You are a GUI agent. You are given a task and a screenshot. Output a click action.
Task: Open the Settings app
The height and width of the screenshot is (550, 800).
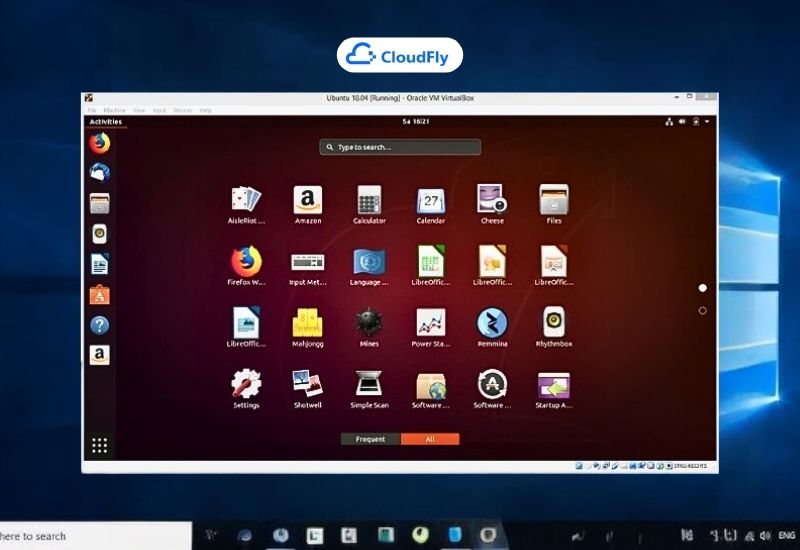coord(246,389)
